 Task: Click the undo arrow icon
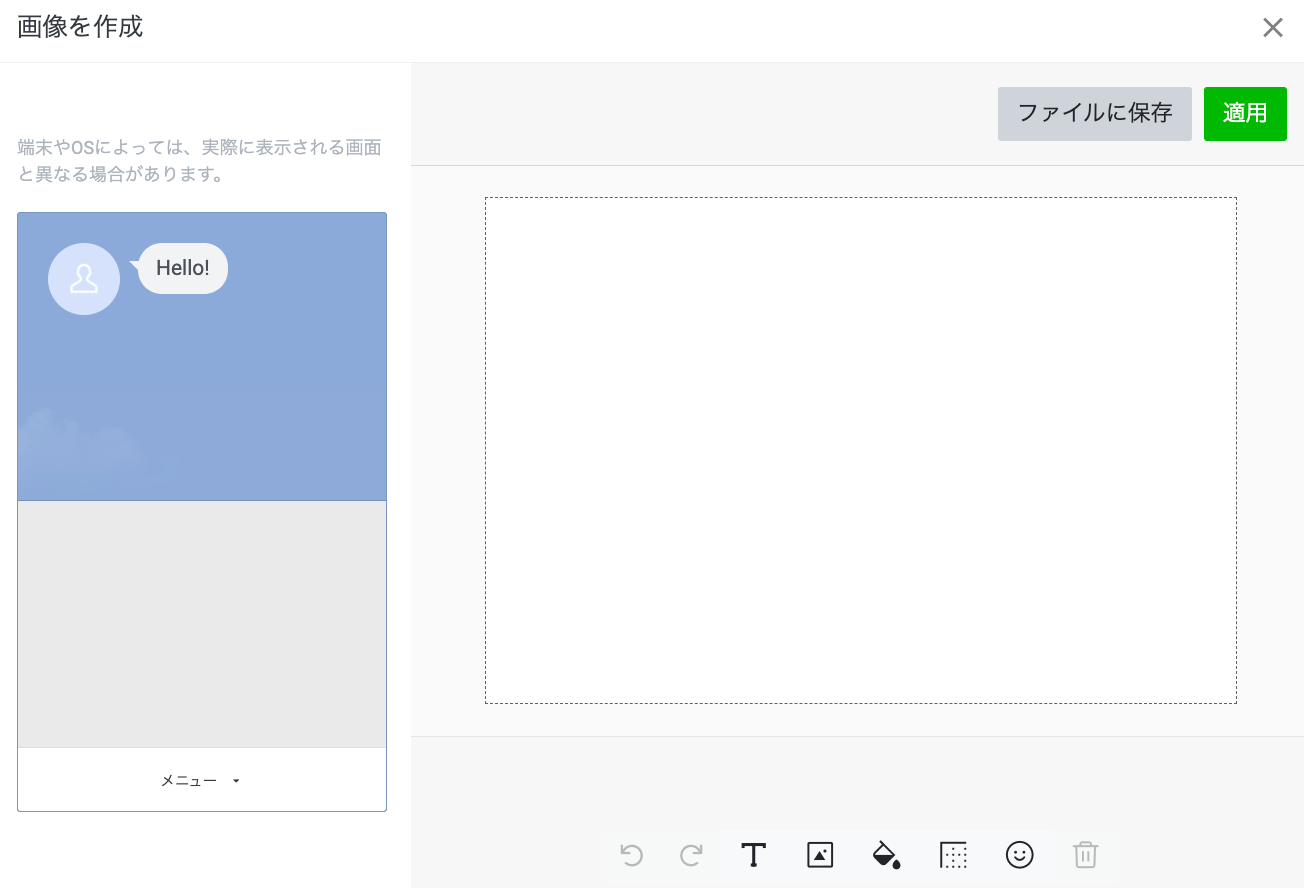coord(631,855)
